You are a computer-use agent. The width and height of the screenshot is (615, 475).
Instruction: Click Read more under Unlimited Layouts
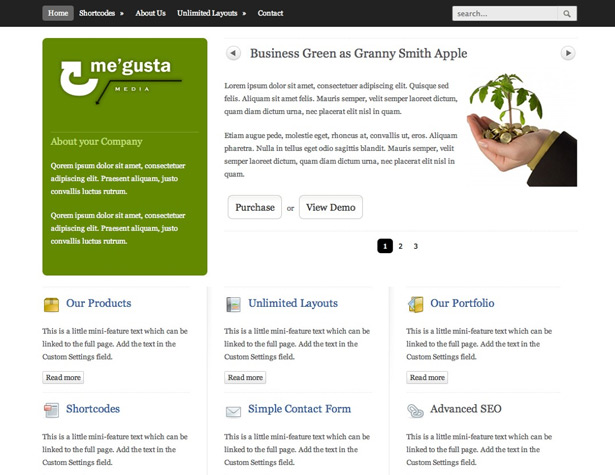245,377
